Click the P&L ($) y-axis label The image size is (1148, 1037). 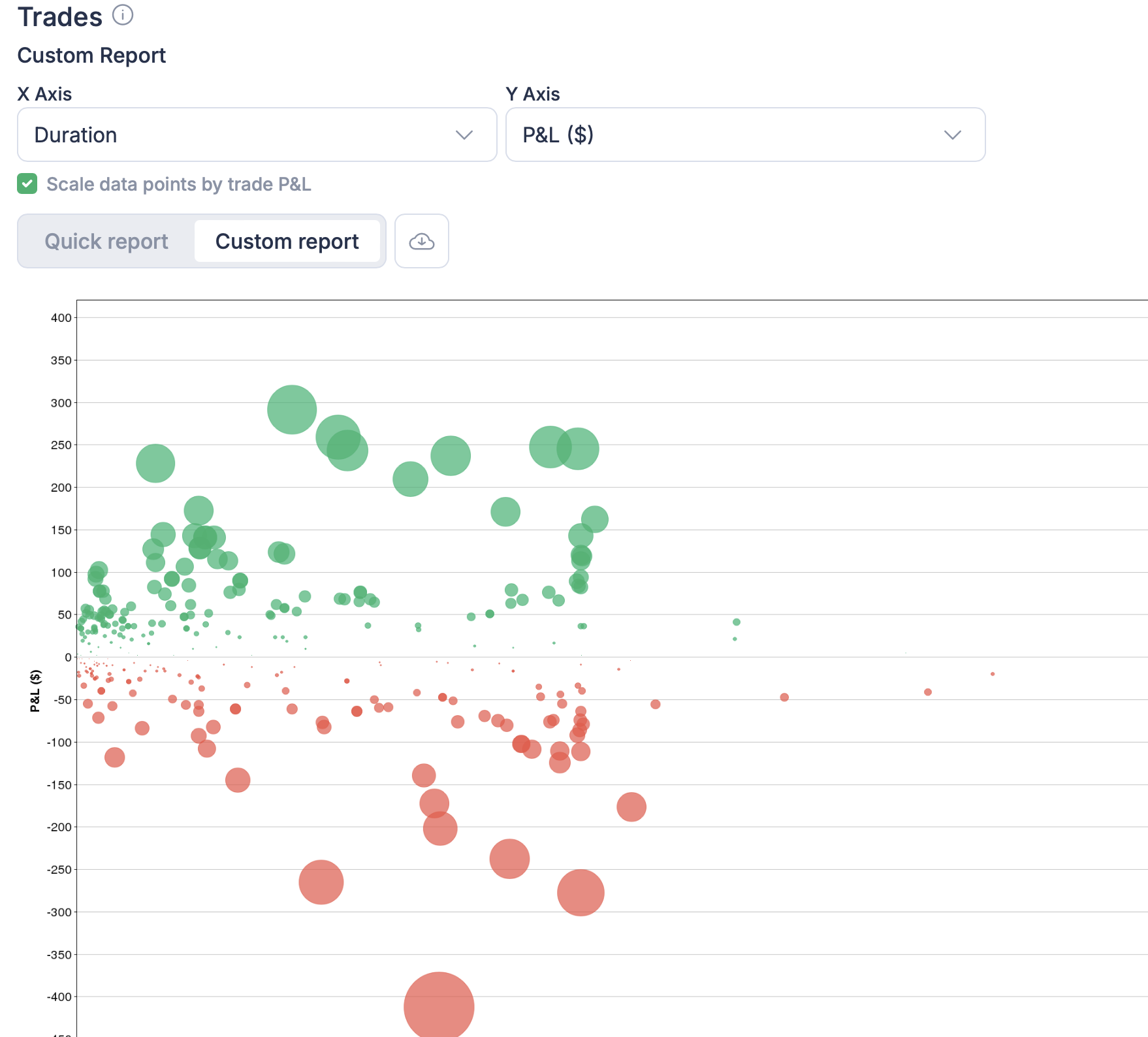pyautogui.click(x=35, y=690)
